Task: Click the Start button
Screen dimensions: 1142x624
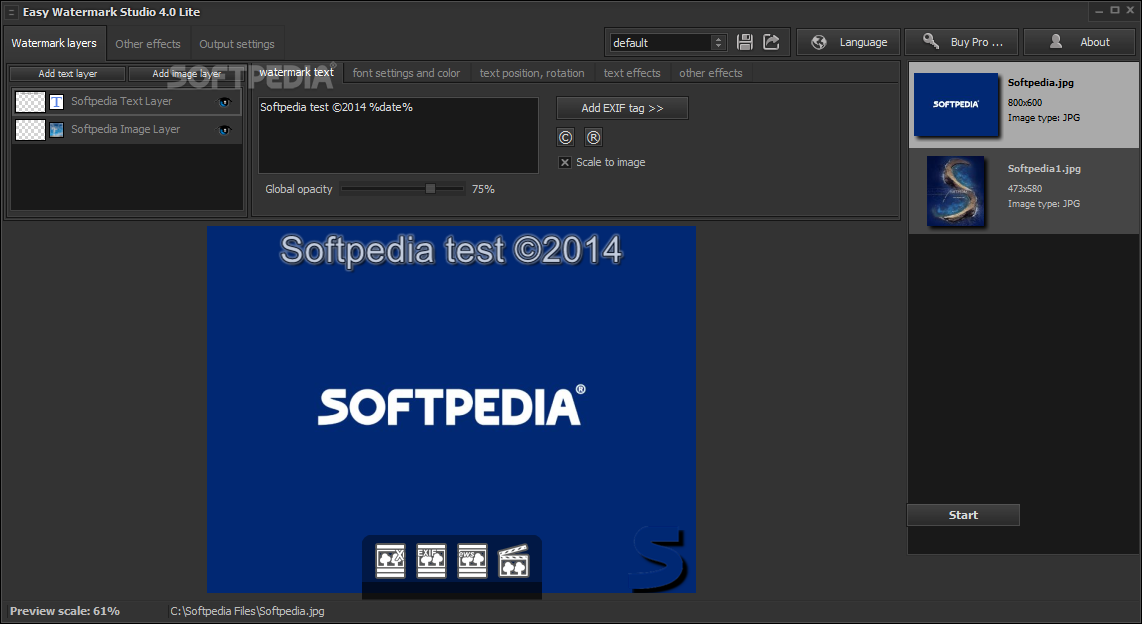Action: pos(963,515)
